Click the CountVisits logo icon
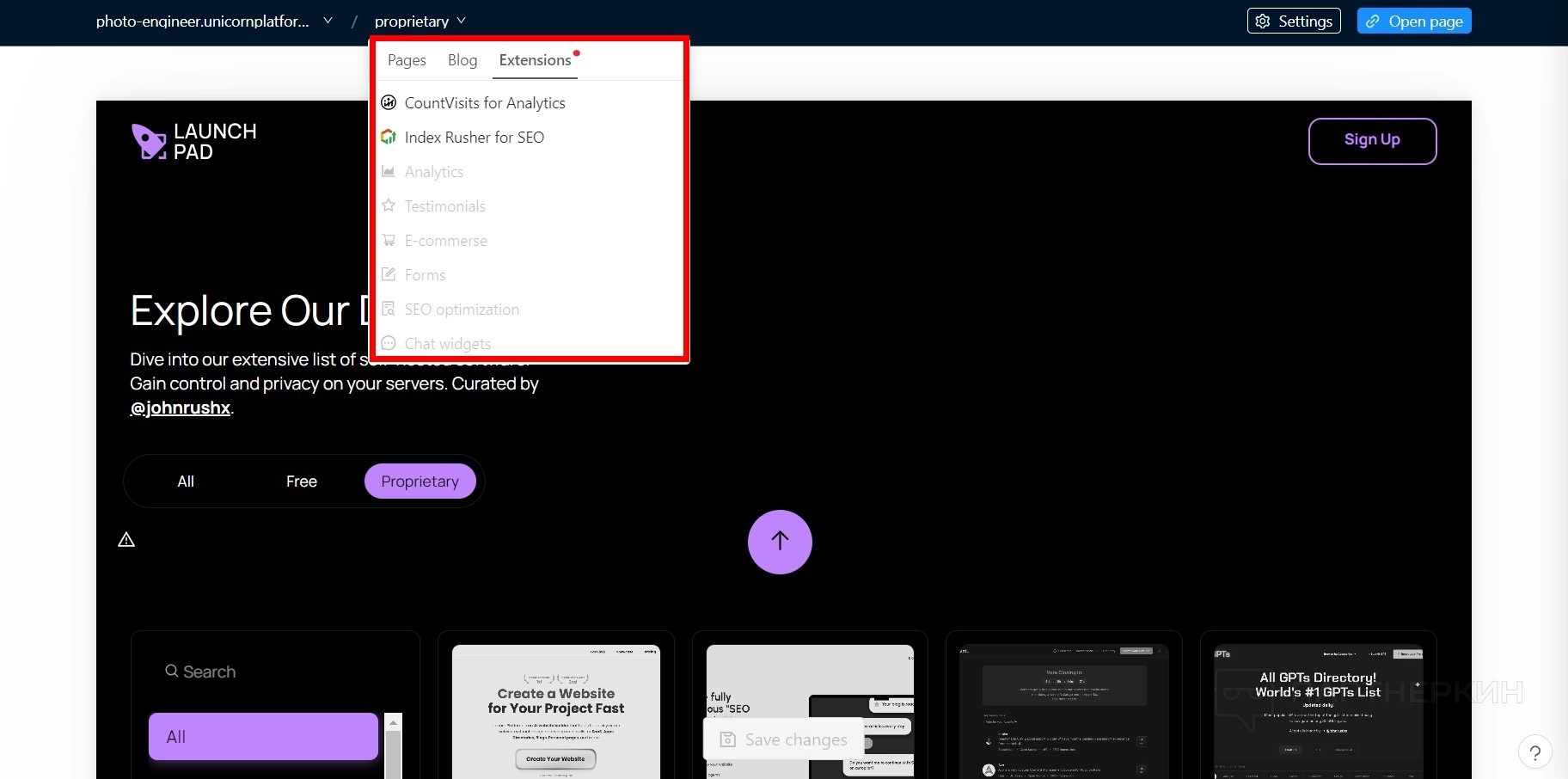 click(389, 103)
